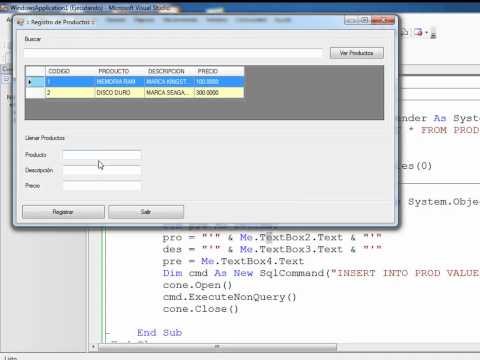This screenshot has width=480, height=360.
Task: Click the PRECIO column header
Action: pyautogui.click(x=219, y=71)
